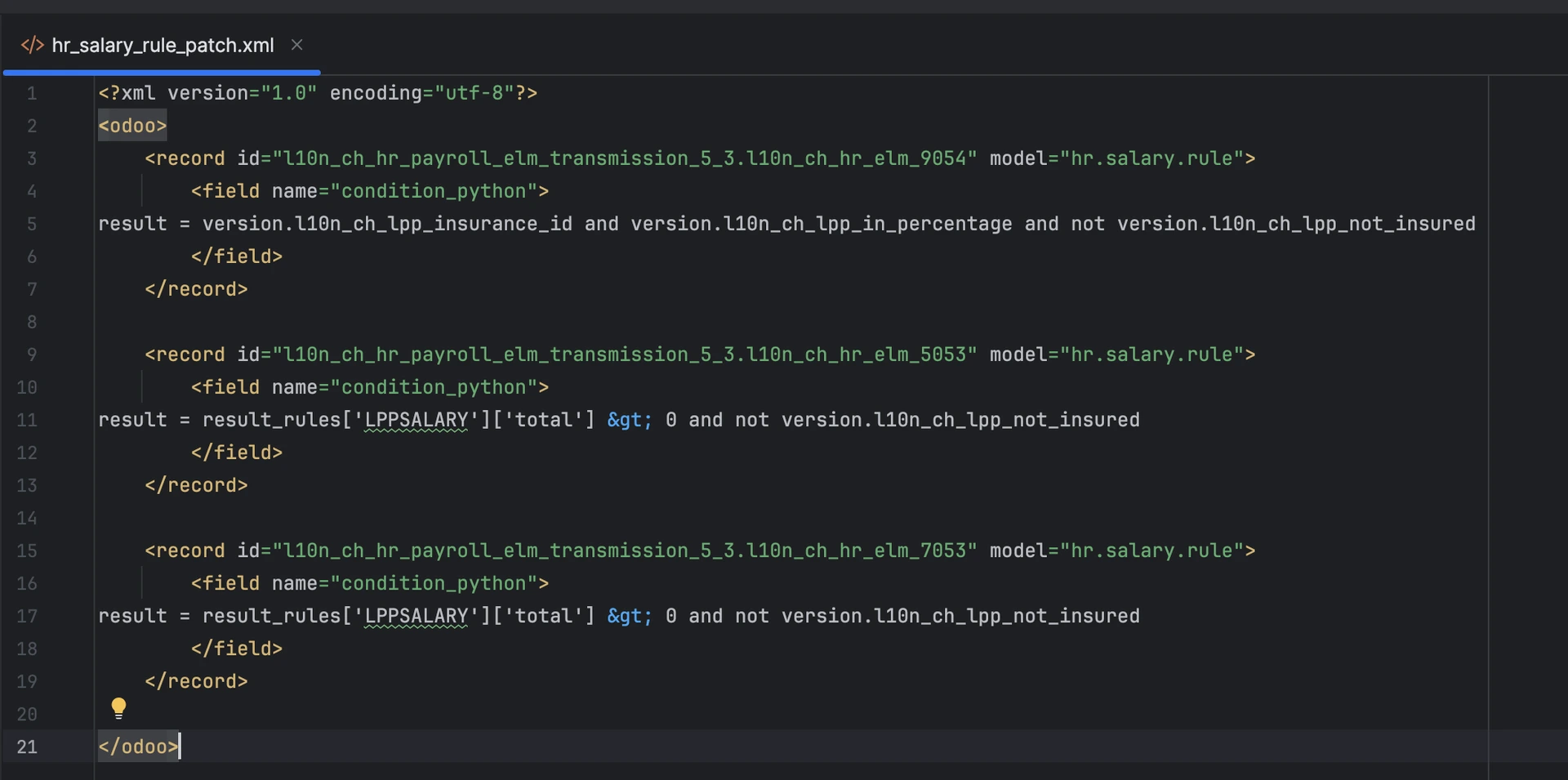Click the &gt; entity on line 17
The width and height of the screenshot is (1568, 780).
[630, 616]
